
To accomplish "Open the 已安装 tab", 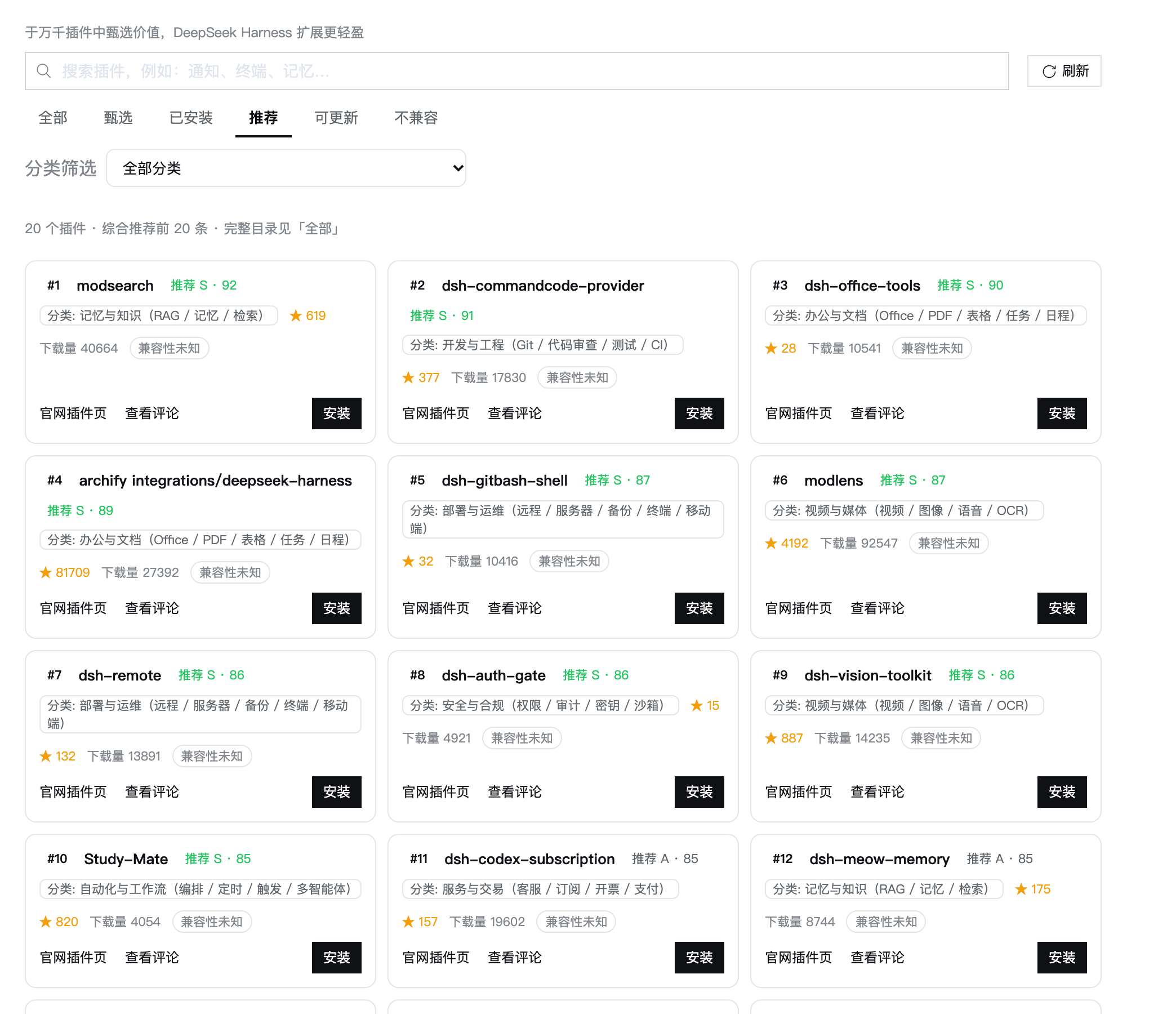I will pyautogui.click(x=191, y=118).
